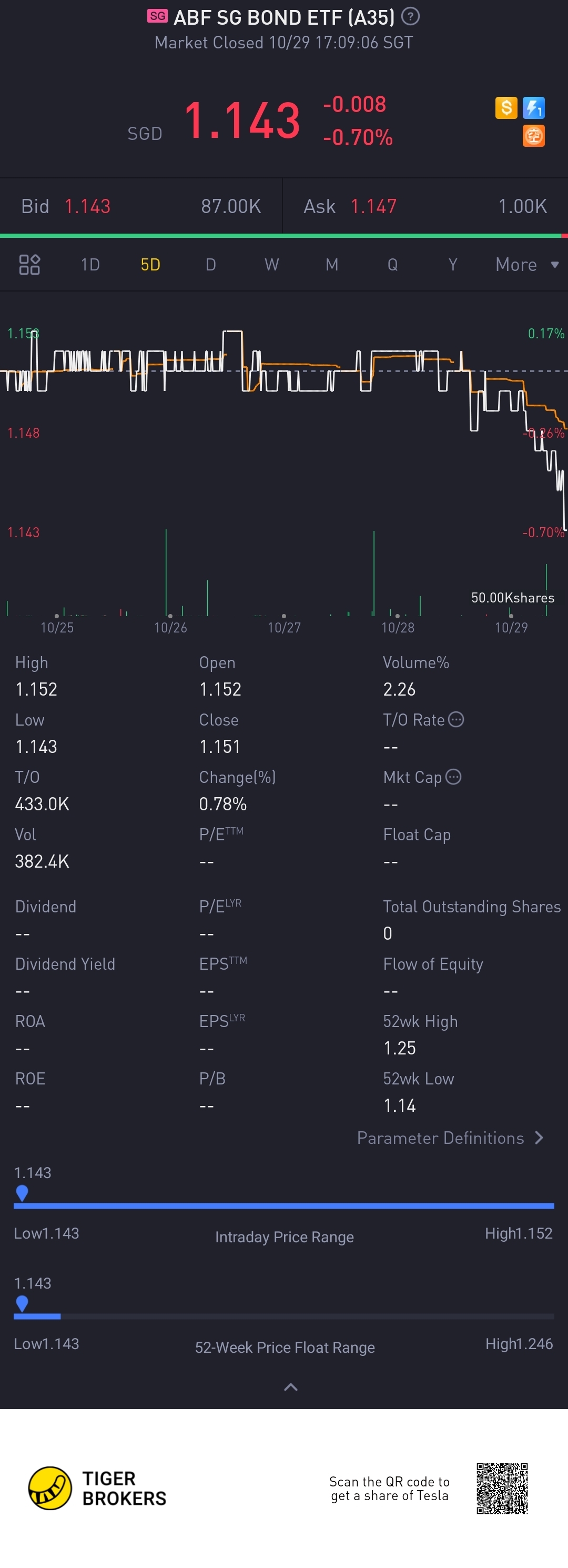Tap the Intraday Price Range slider marker
This screenshot has height=1568, width=568.
pyautogui.click(x=22, y=1192)
